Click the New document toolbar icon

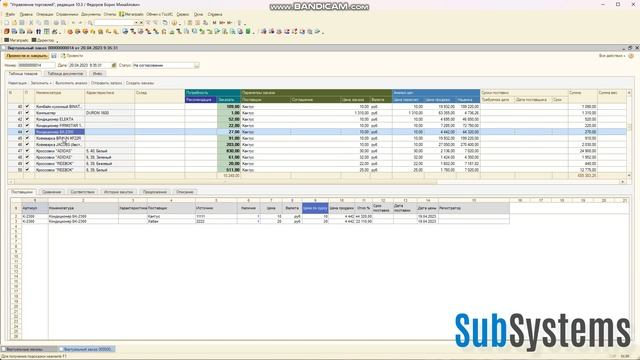click(x=6, y=22)
